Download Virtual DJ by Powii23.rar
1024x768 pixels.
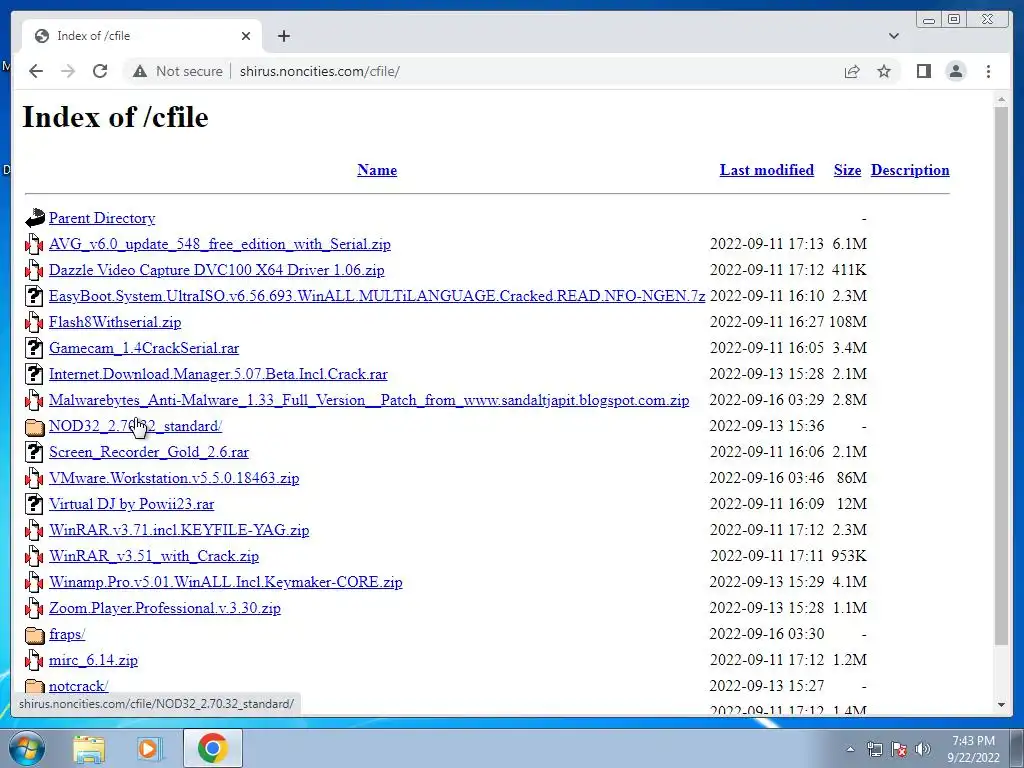click(x=131, y=504)
